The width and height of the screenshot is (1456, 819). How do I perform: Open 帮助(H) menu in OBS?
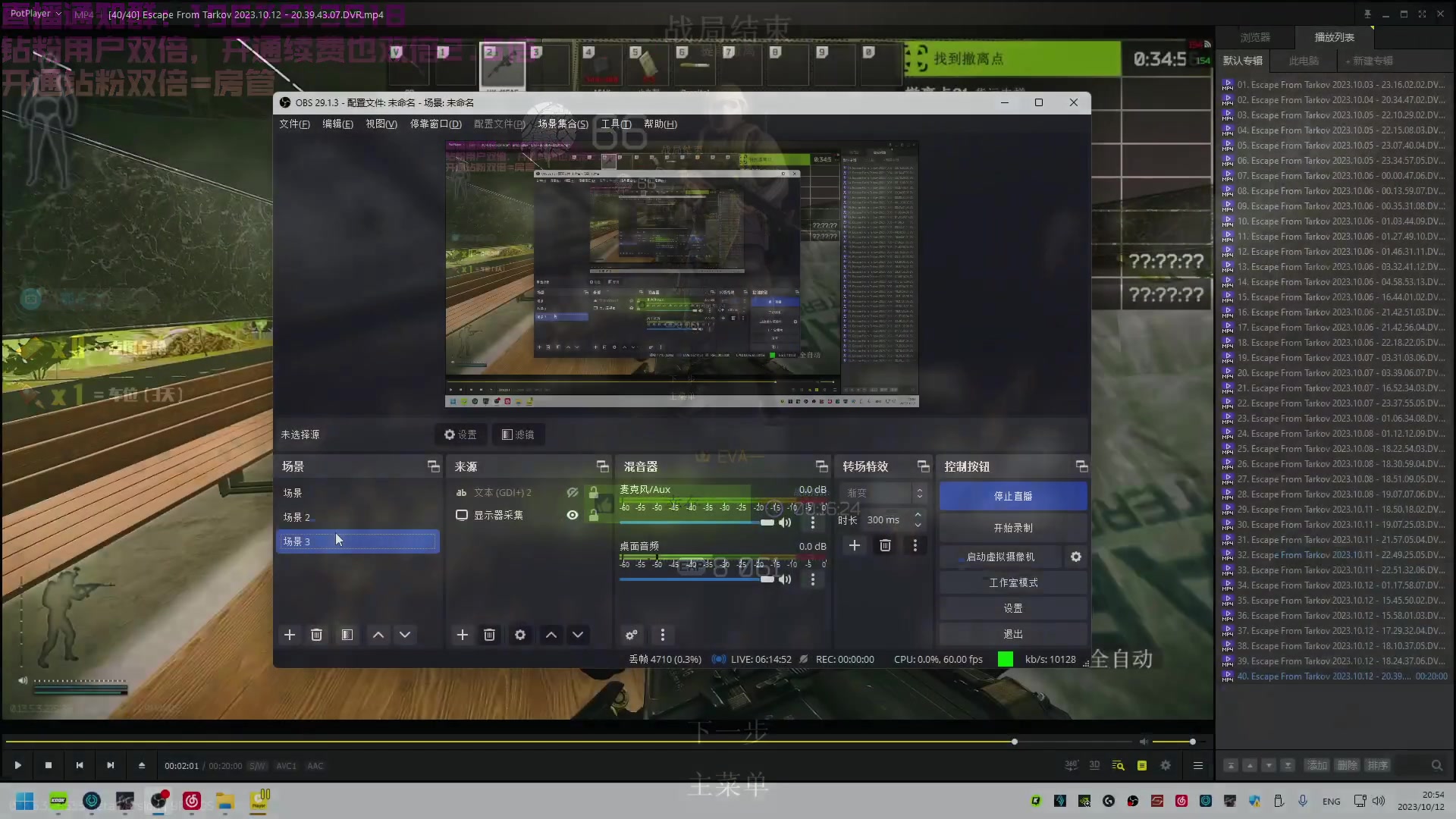661,124
